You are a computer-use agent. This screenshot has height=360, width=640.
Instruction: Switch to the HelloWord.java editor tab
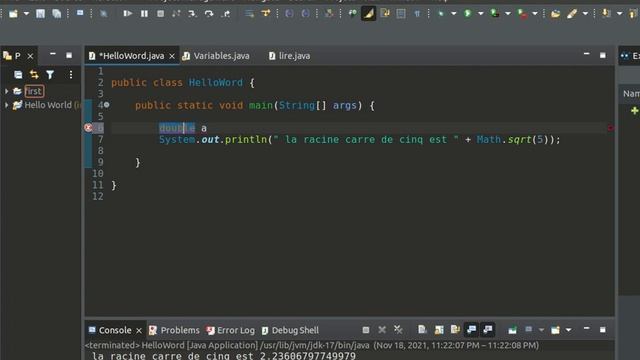[x=131, y=56]
